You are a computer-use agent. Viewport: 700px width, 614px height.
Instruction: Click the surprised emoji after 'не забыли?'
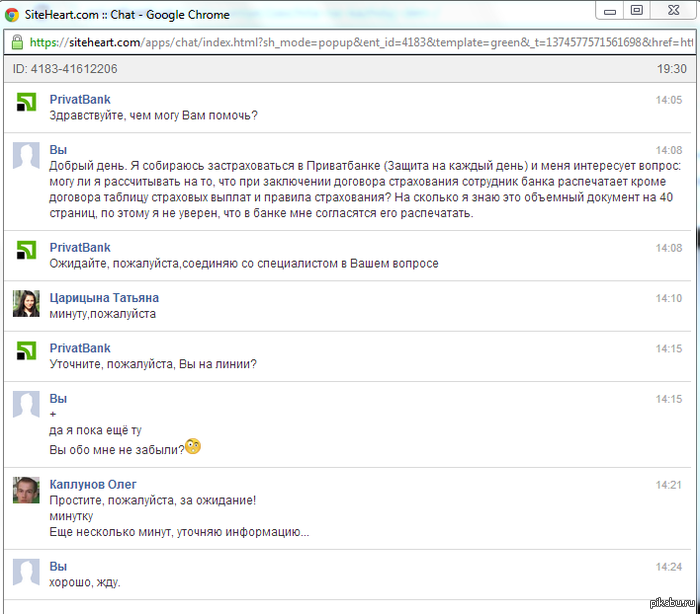tap(193, 447)
